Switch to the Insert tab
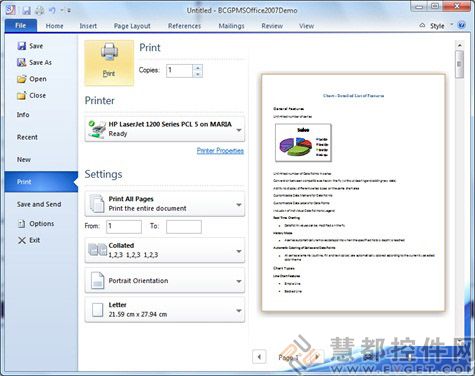475x376 pixels. pyautogui.click(x=88, y=26)
